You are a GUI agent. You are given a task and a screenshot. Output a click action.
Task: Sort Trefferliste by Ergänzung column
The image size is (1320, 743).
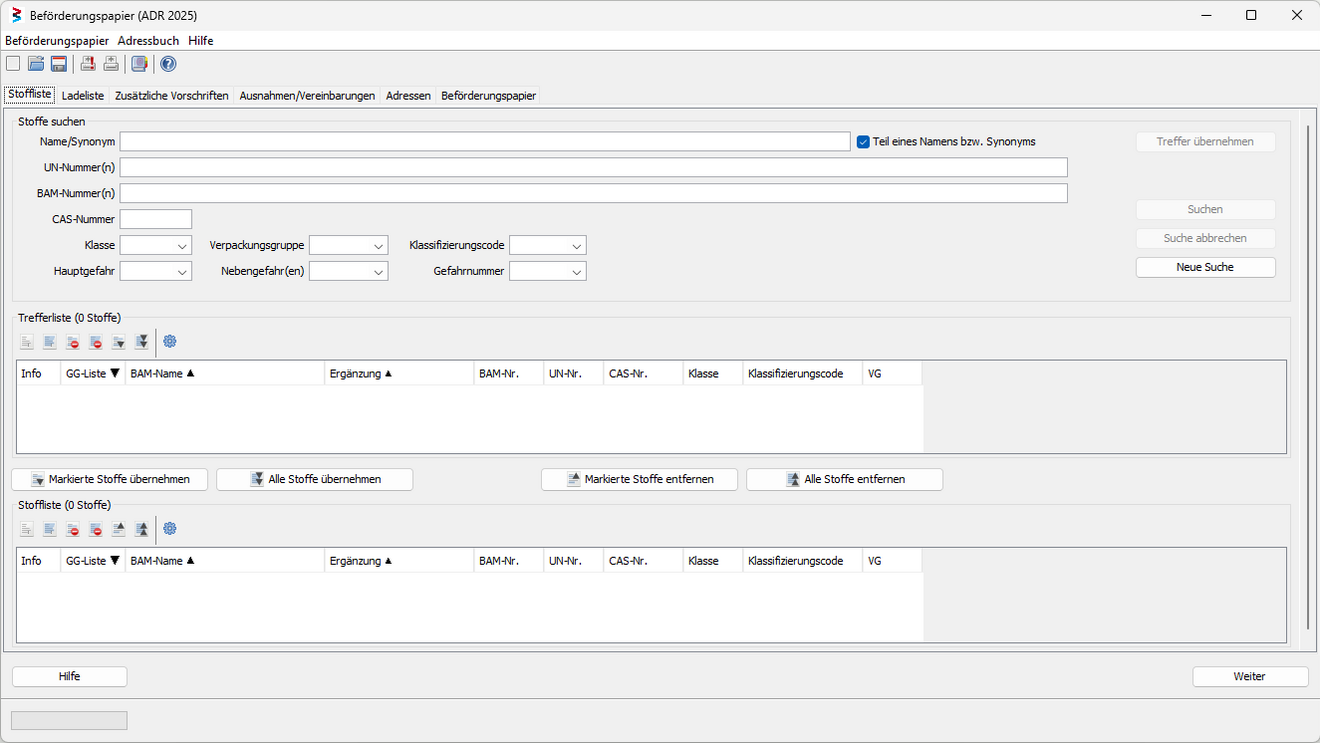[399, 374]
